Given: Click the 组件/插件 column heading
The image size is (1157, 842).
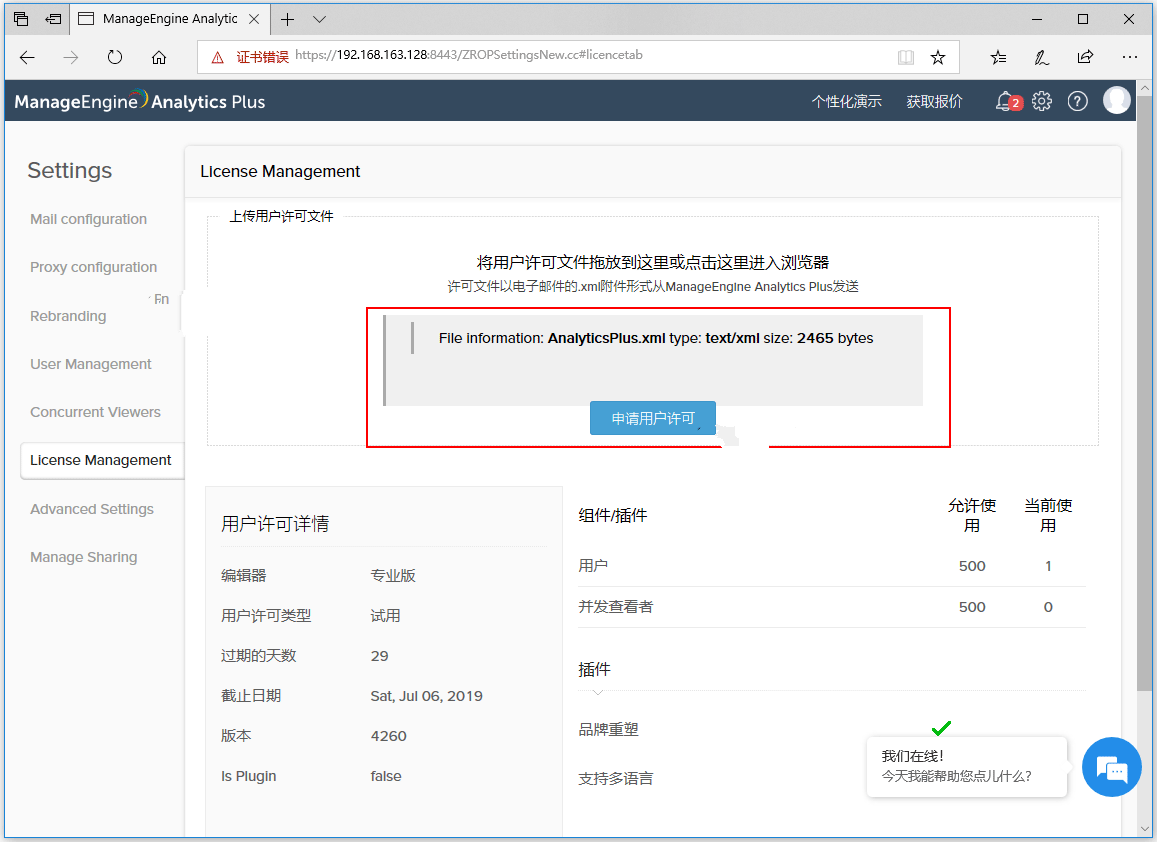Looking at the screenshot, I should [613, 515].
